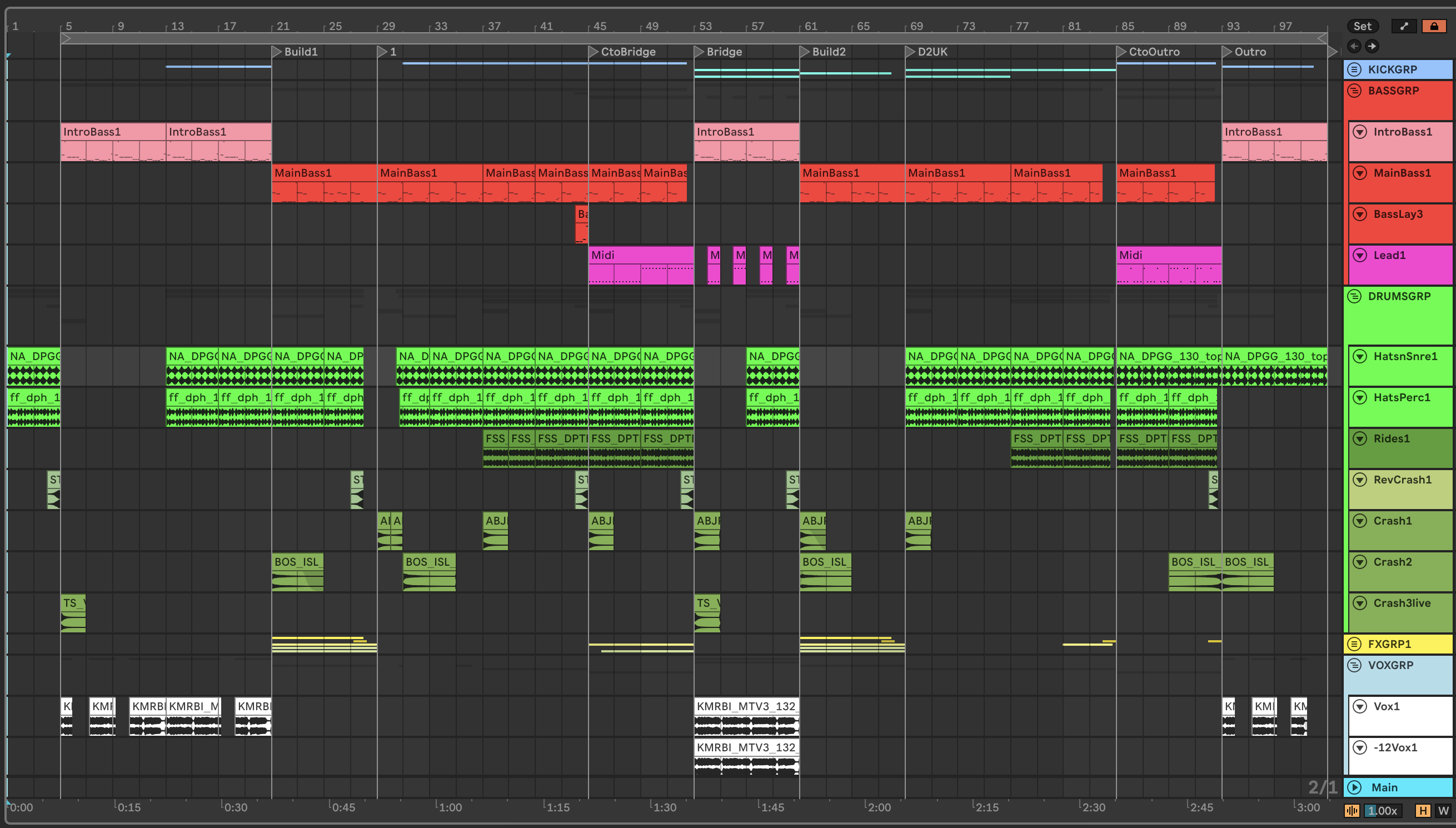Viewport: 1456px width, 828px height.
Task: Unfold the MainBass1 track
Action: pyautogui.click(x=1360, y=173)
